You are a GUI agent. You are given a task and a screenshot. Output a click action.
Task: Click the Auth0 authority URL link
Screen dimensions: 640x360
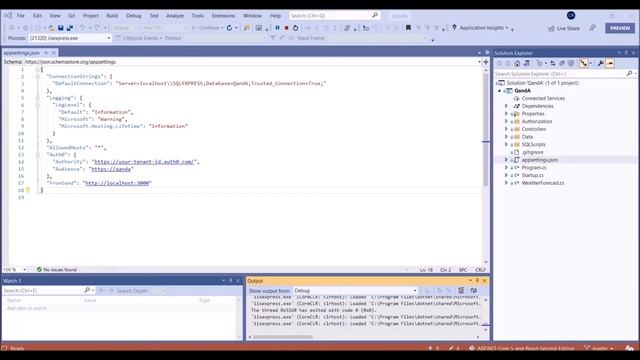[145, 162]
